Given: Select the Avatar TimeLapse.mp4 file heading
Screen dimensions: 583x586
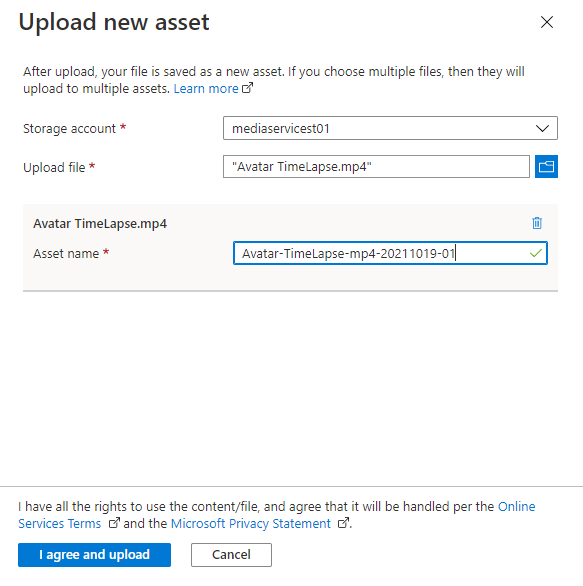Looking at the screenshot, I should click(100, 224).
